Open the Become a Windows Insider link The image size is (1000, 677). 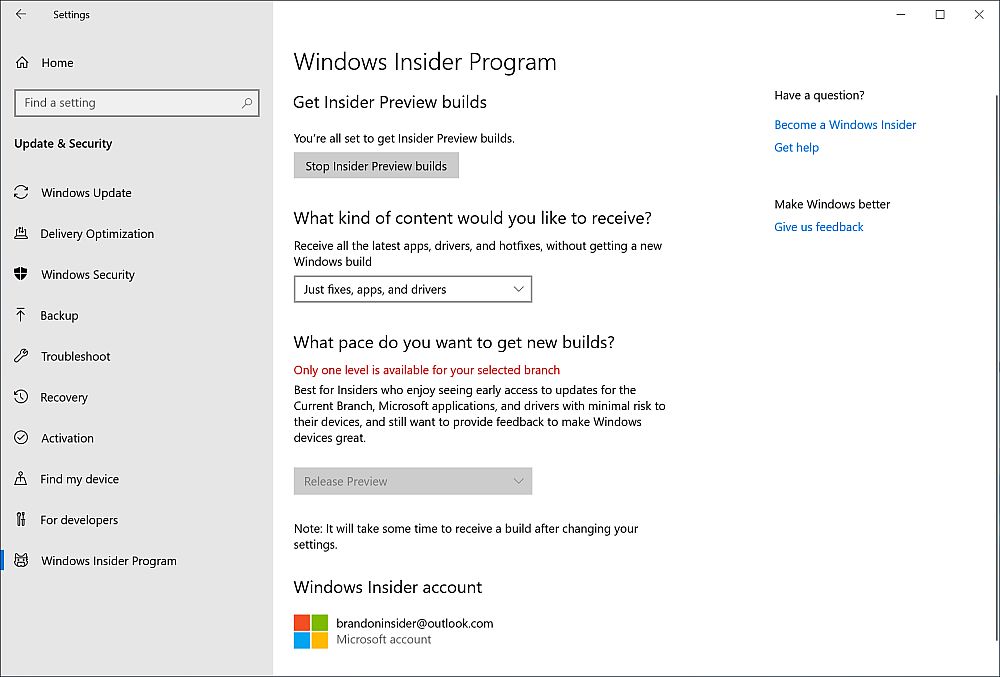pos(845,125)
